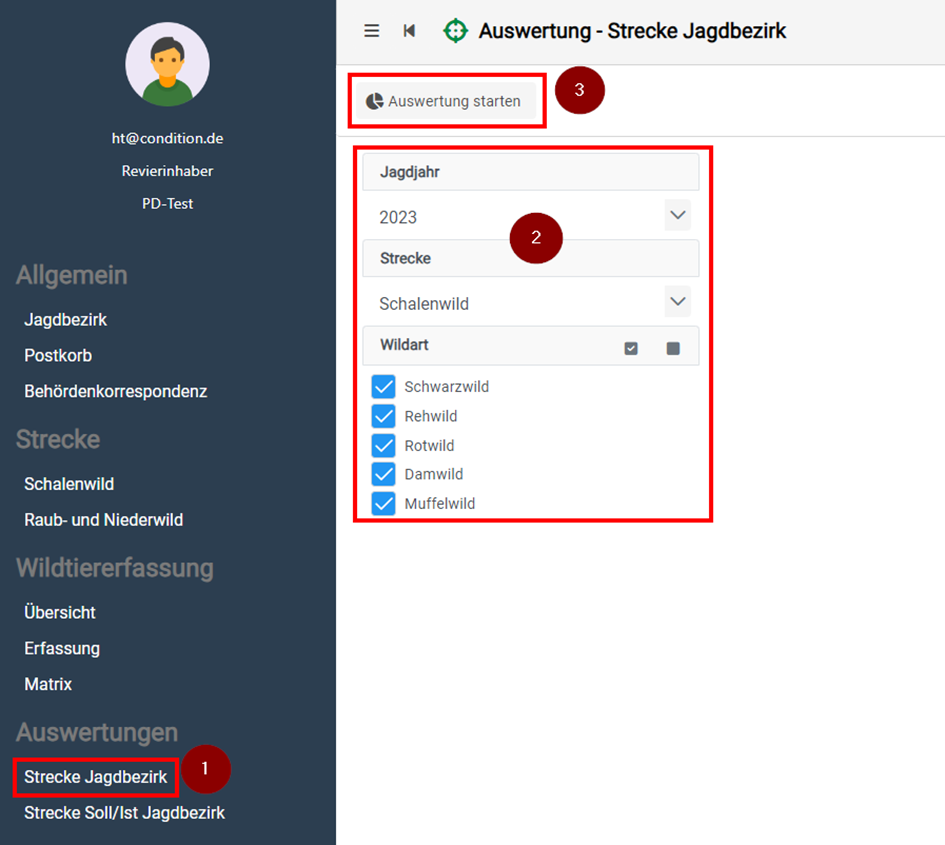Expand the Strecke Schalenwild dropdown

(677, 302)
